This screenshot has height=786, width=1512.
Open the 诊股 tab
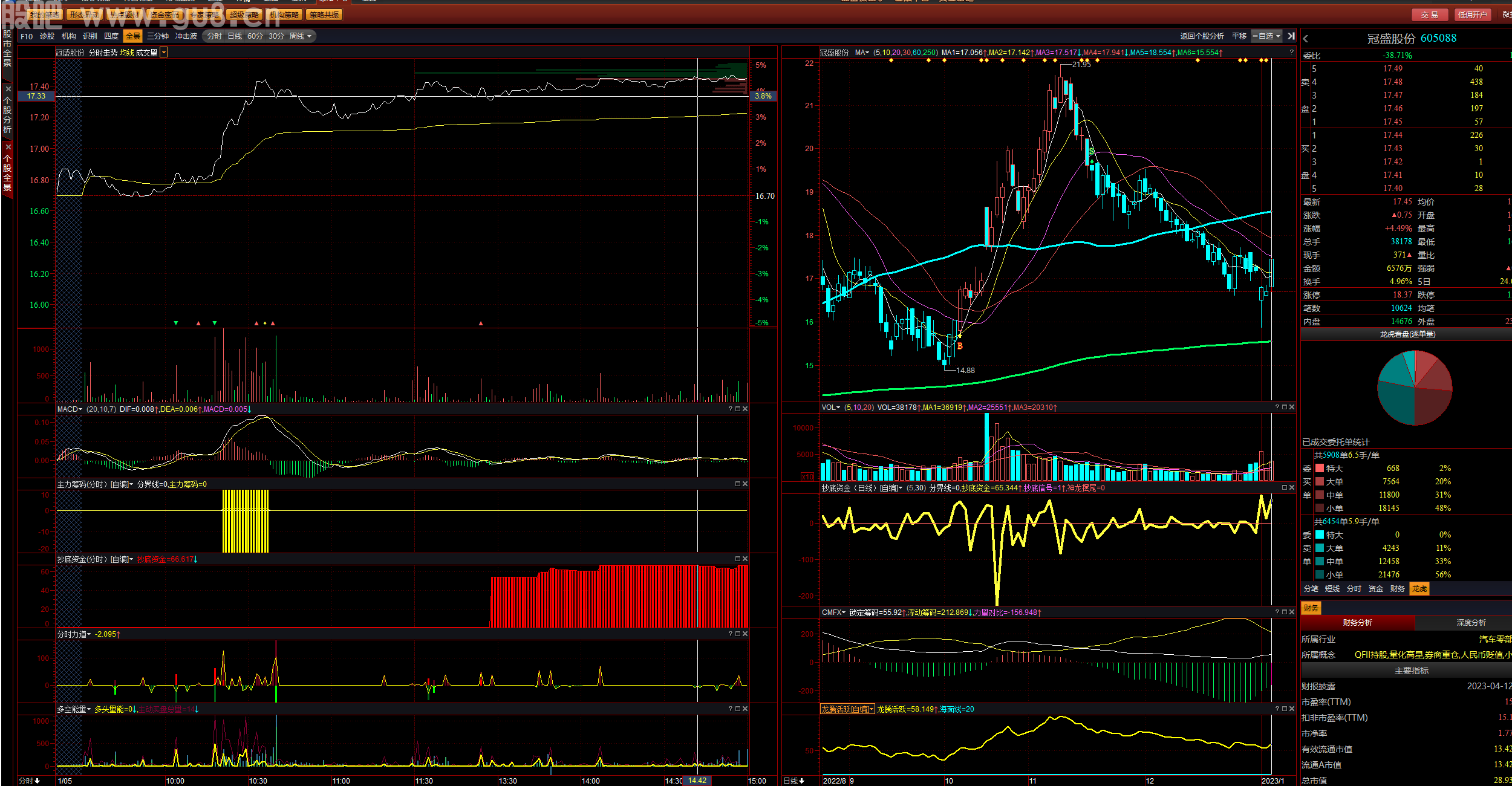click(47, 36)
